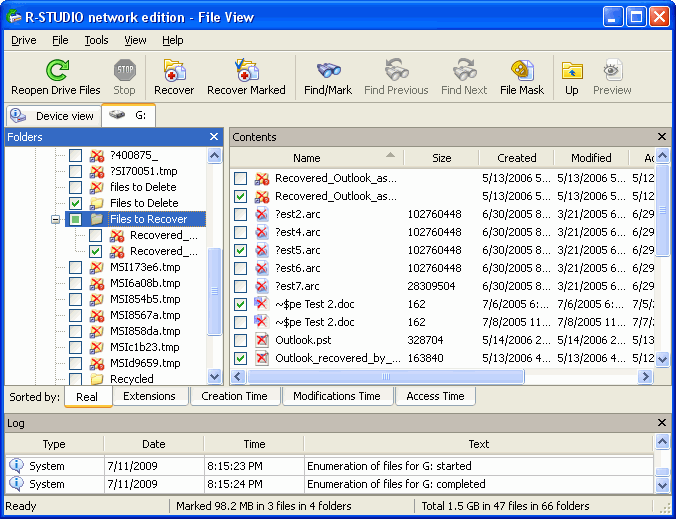
Task: Click the MSId9659.tmp folder icon
Action: click(97, 363)
